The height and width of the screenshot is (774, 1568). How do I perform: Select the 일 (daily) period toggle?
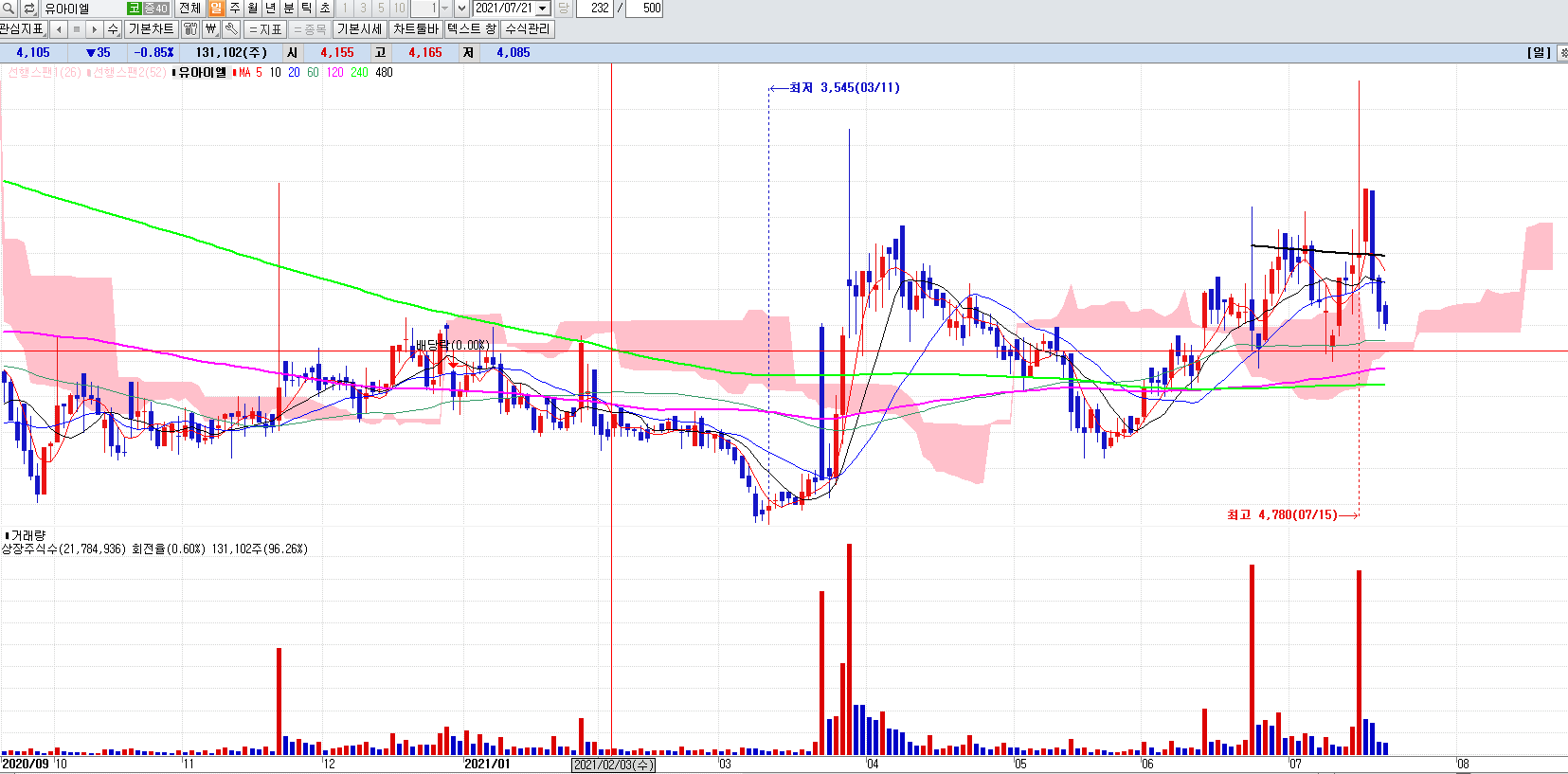pos(217,9)
